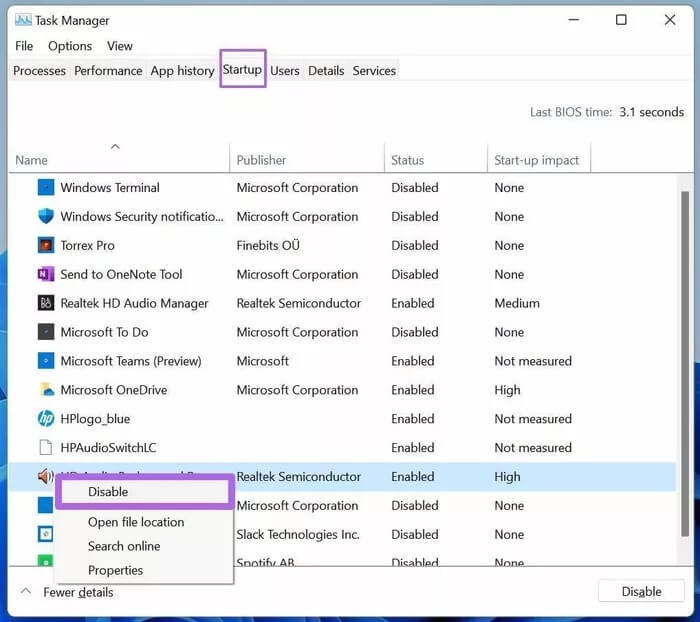Maximize the Task Manager window
This screenshot has height=622, width=700.
(x=621, y=20)
